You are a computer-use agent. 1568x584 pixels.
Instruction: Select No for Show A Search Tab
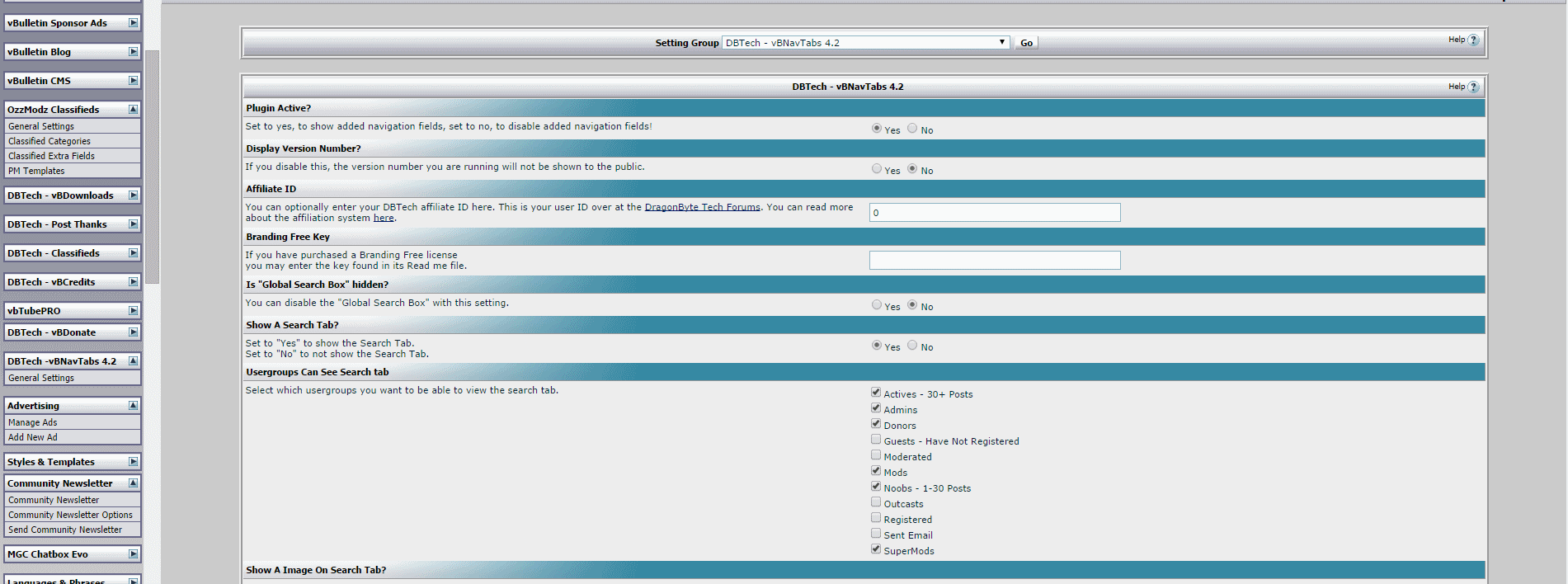(x=912, y=346)
